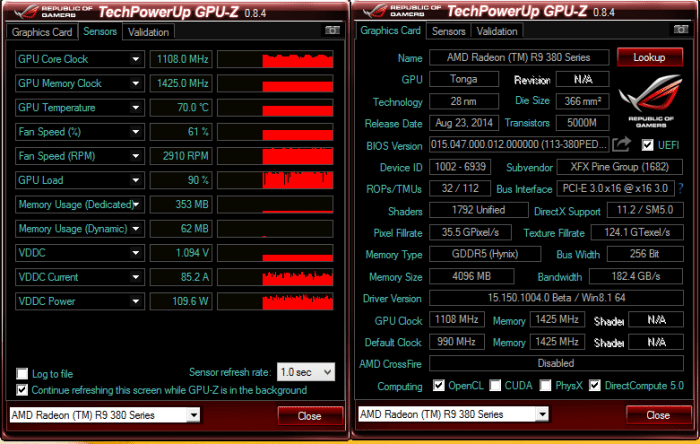Click the XFX Pine Group (1682) subvendor field
This screenshot has width=700, height=444.
pyautogui.click(x=620, y=167)
